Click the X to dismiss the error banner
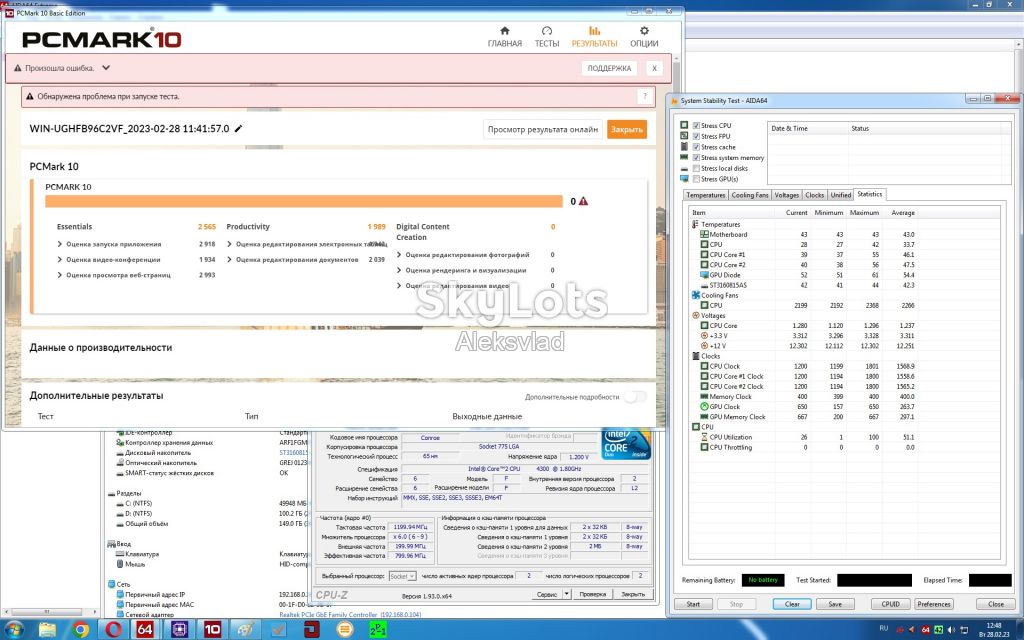 coord(654,68)
